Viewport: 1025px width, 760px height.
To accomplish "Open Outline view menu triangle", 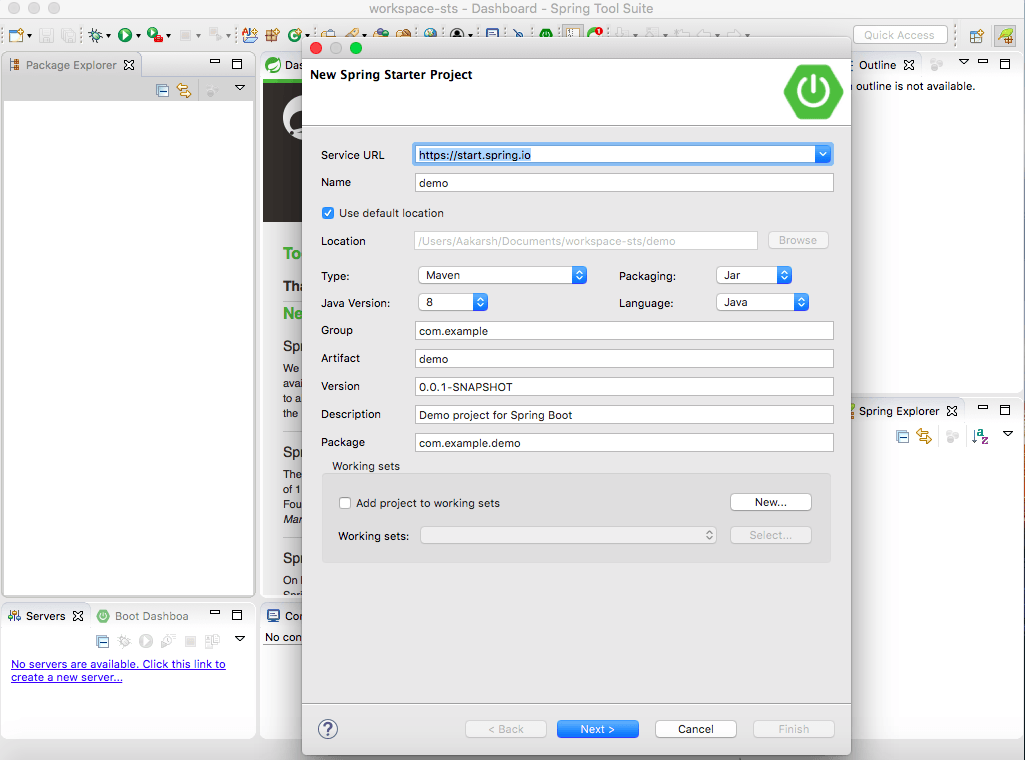I will [x=964, y=62].
